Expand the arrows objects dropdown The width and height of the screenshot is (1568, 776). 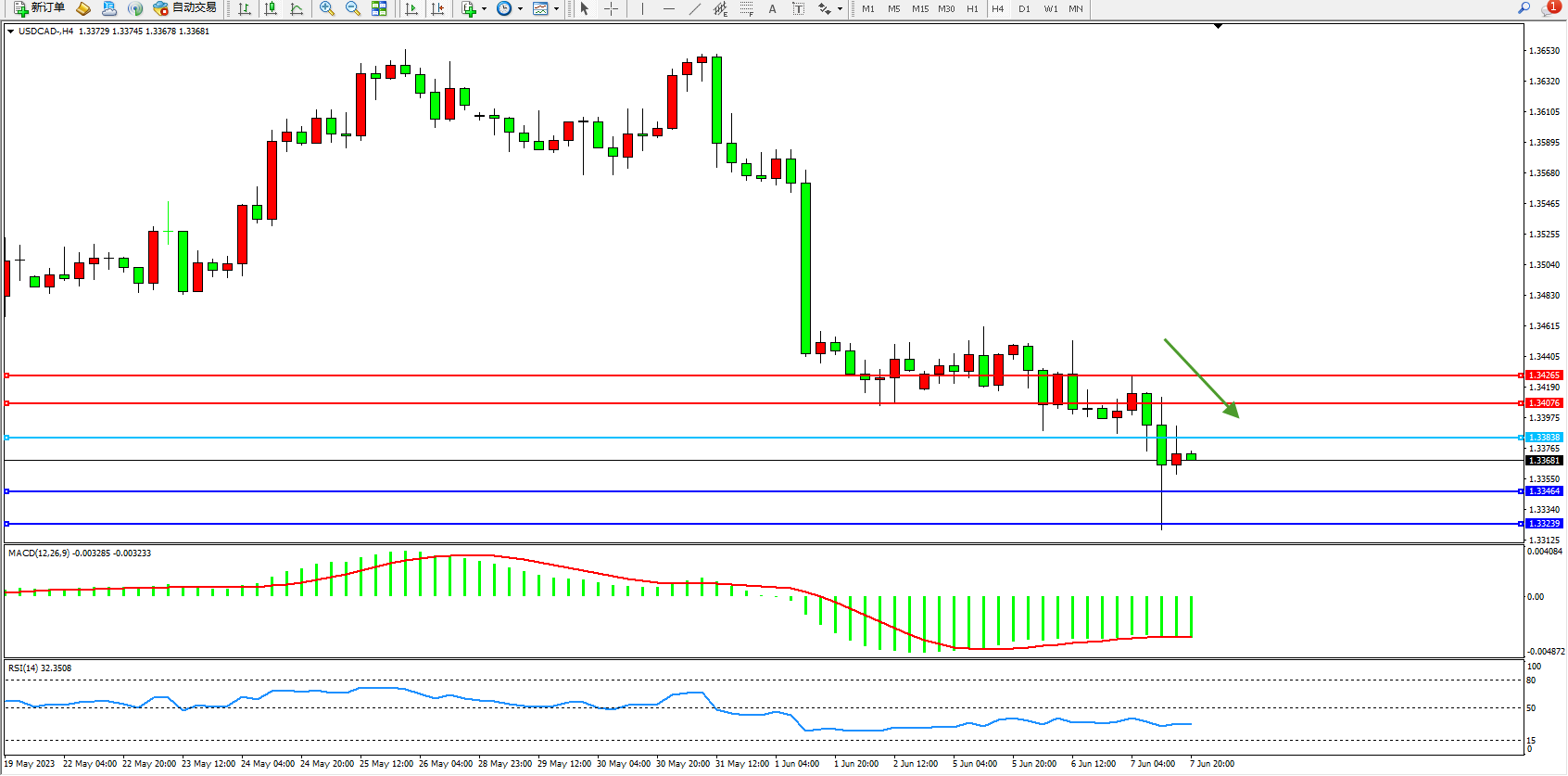click(x=840, y=8)
